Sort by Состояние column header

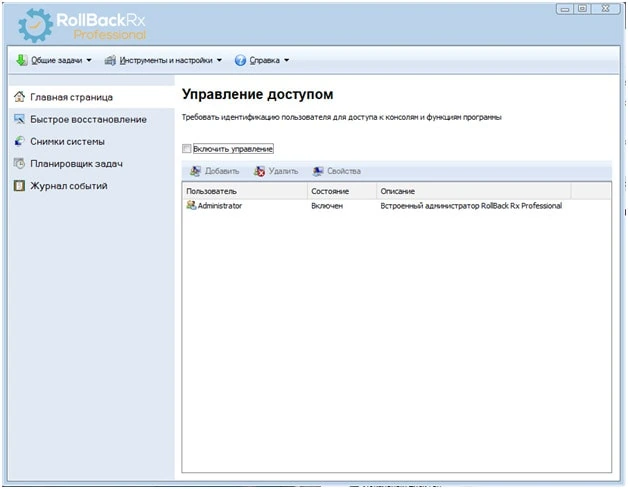point(342,191)
